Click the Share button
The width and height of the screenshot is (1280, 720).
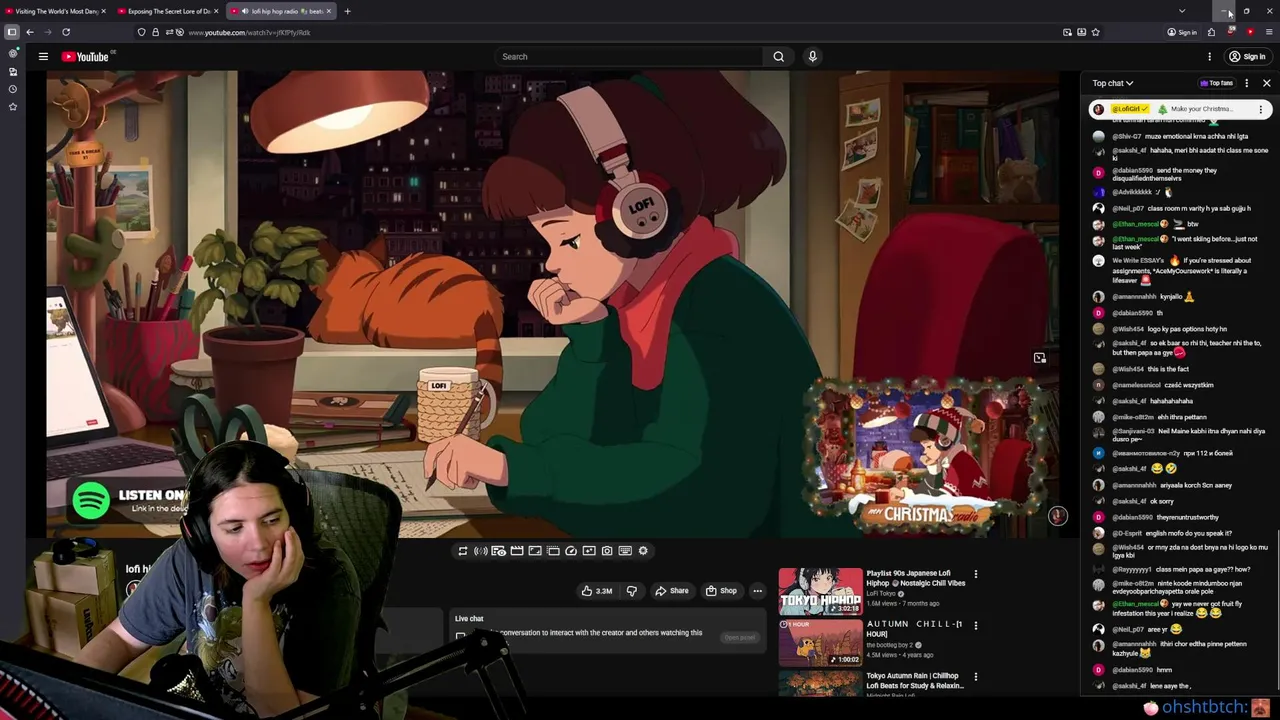(672, 591)
